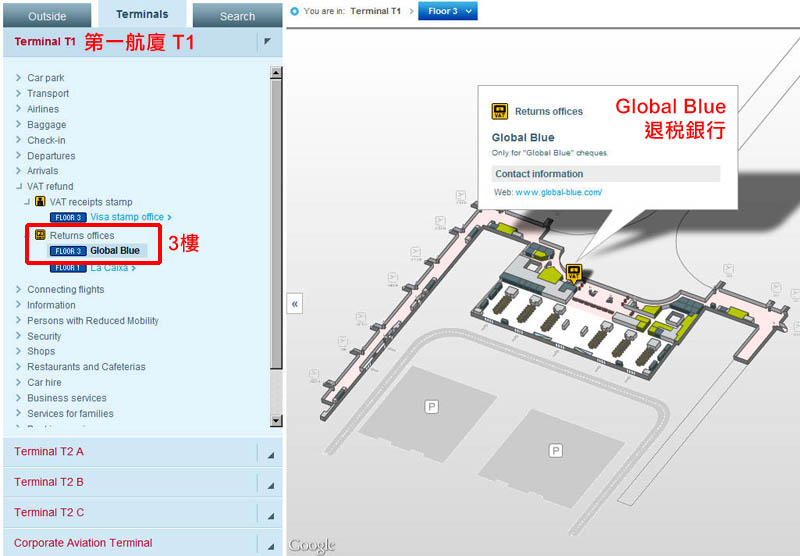Click the left parking P icon
Viewport: 800px width, 556px height.
tap(432, 407)
